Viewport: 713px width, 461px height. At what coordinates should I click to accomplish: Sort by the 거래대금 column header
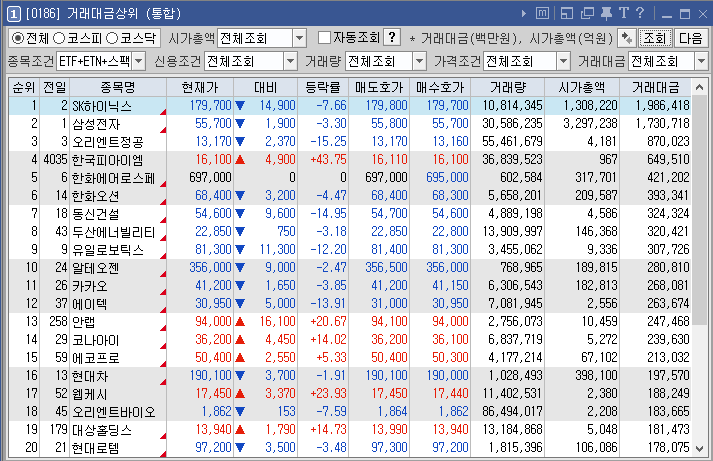click(656, 87)
